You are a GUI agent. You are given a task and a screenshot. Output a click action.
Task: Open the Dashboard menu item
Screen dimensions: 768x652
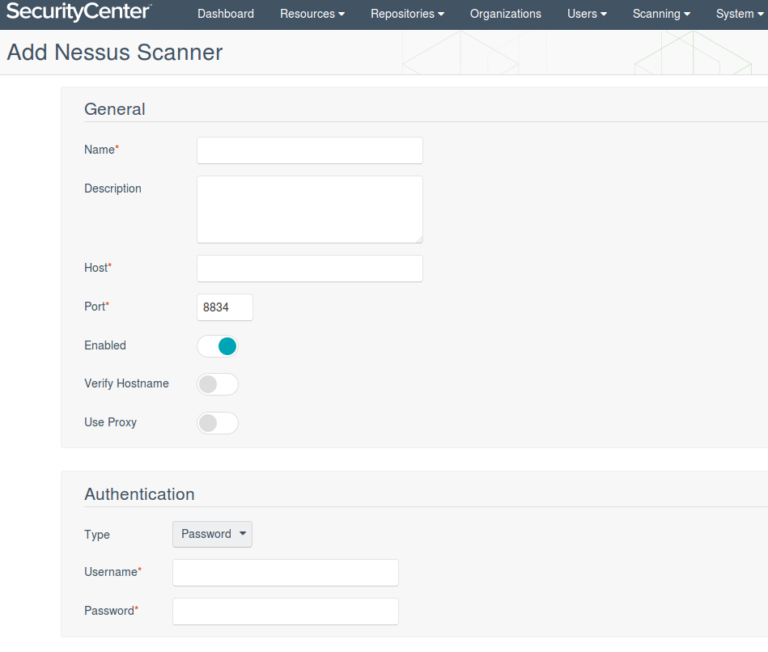(x=226, y=14)
